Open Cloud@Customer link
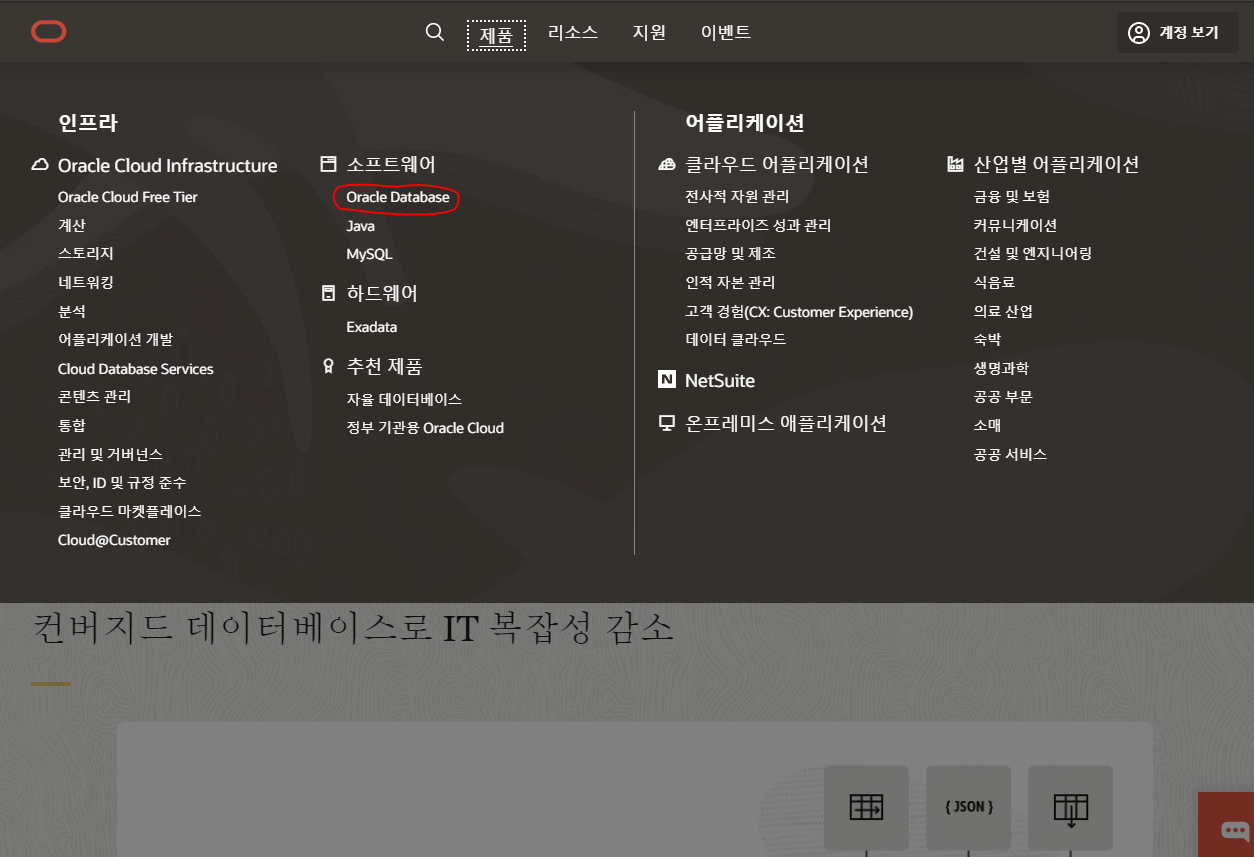The width and height of the screenshot is (1254, 857). click(114, 540)
